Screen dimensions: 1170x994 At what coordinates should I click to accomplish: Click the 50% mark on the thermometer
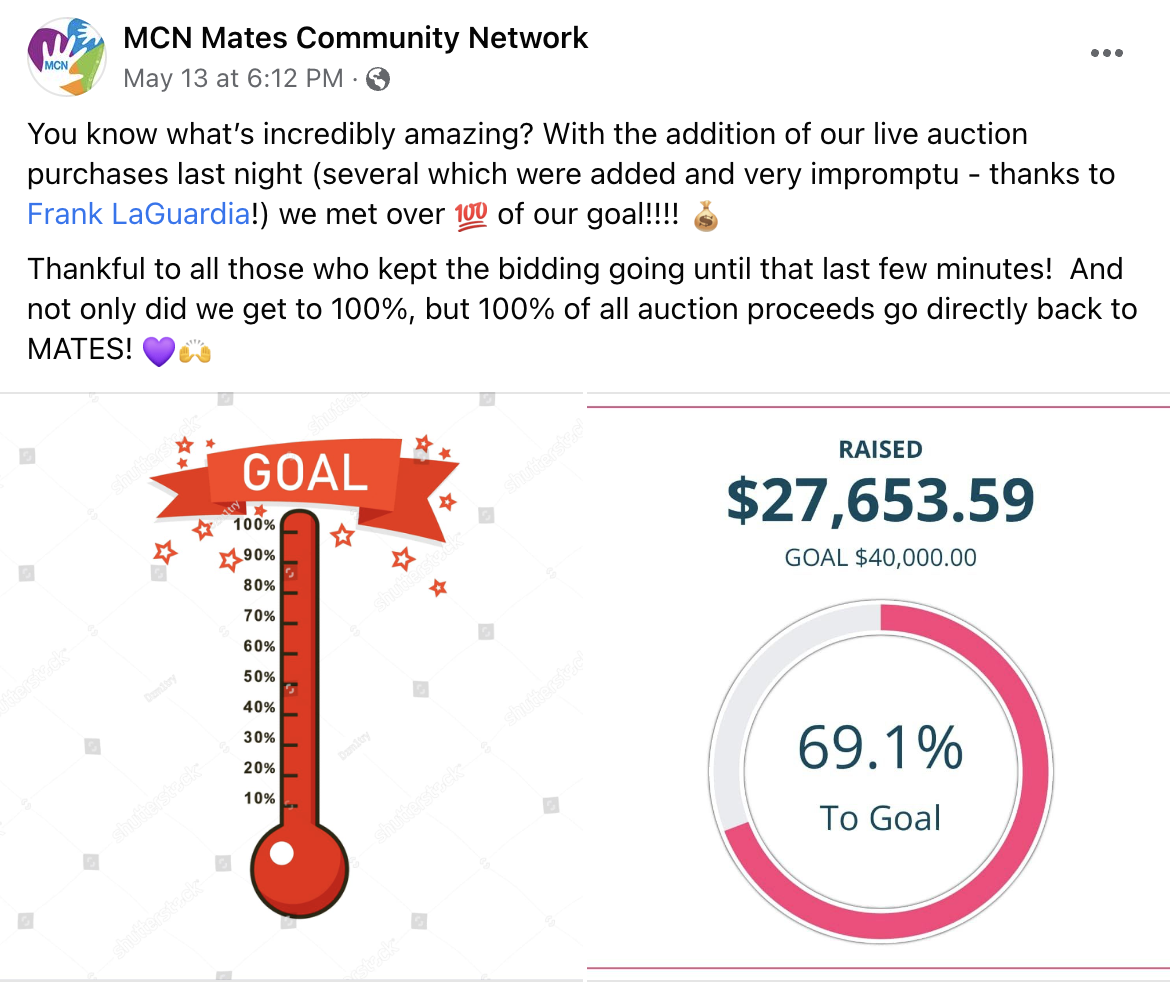point(258,677)
